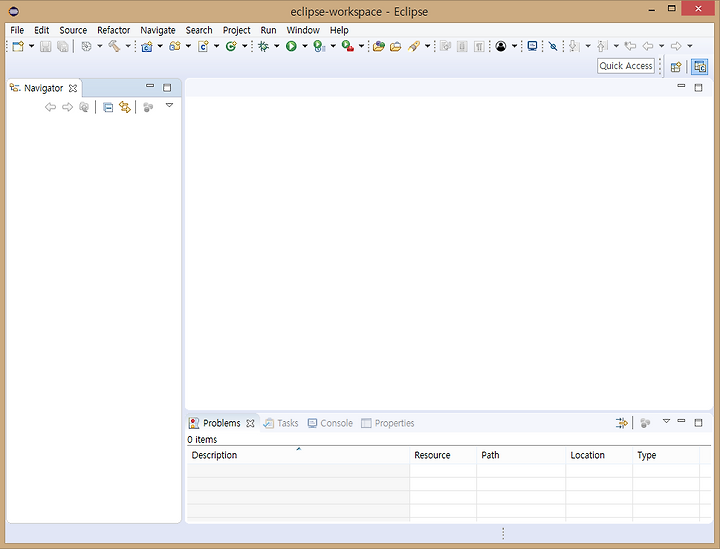Open dropdown next to Search flashlight
The image size is (720, 549).
tap(427, 46)
